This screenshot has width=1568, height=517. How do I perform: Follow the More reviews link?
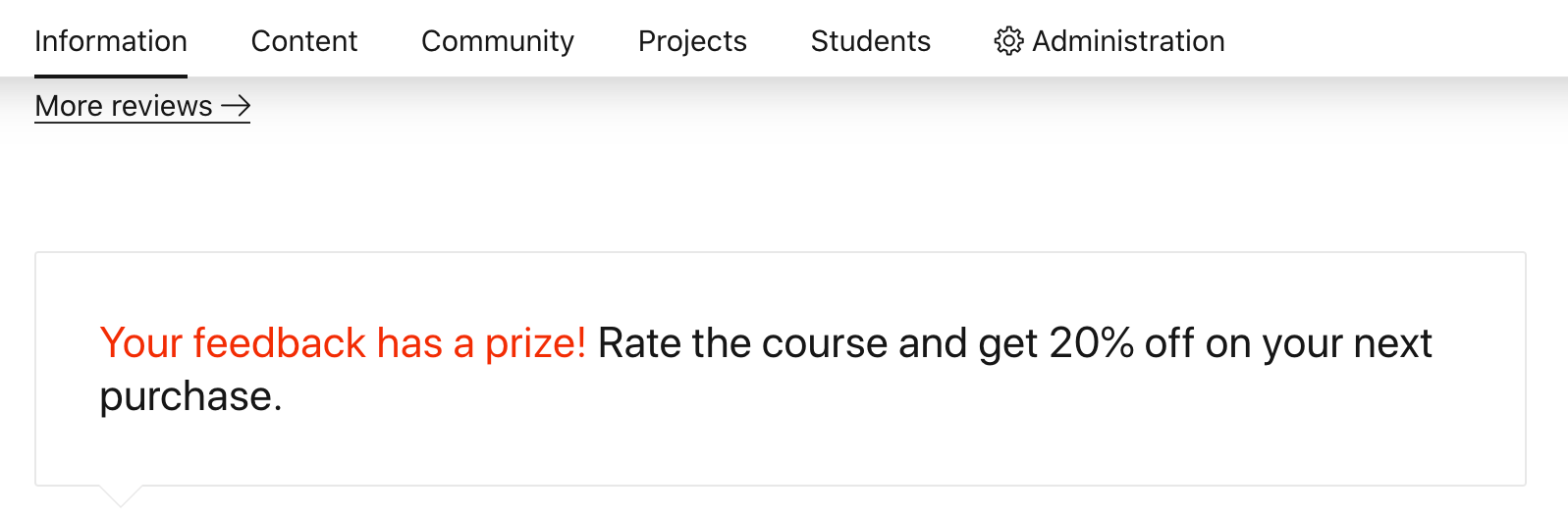[x=142, y=105]
